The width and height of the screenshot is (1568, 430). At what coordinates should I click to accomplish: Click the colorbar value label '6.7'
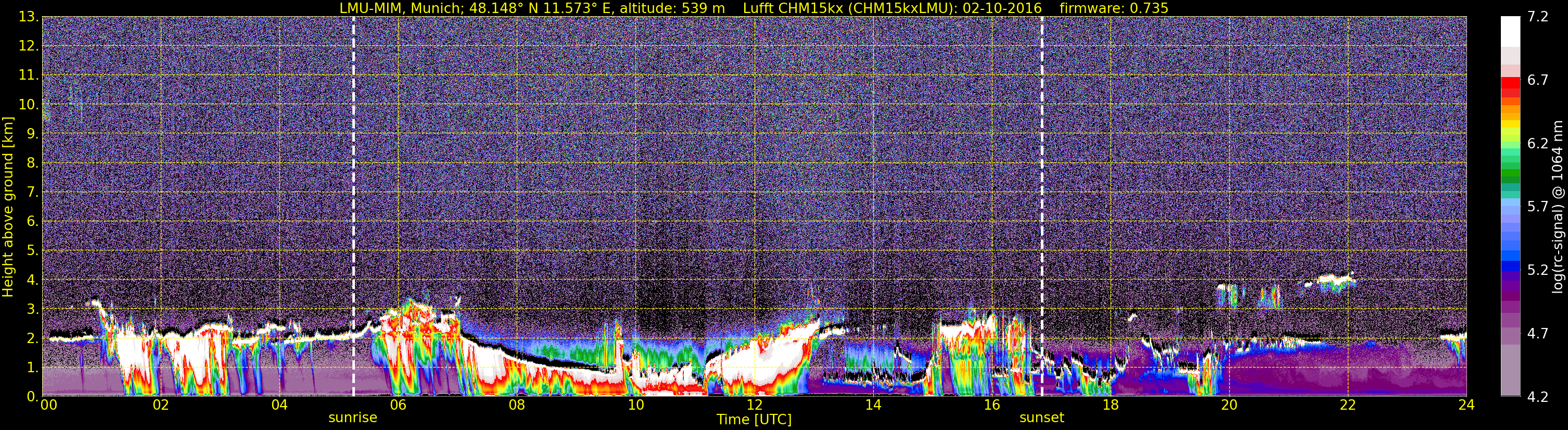1538,80
